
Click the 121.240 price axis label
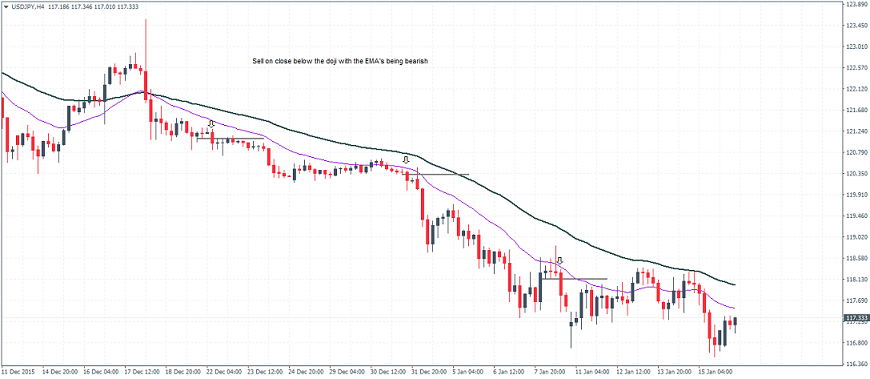[858, 132]
